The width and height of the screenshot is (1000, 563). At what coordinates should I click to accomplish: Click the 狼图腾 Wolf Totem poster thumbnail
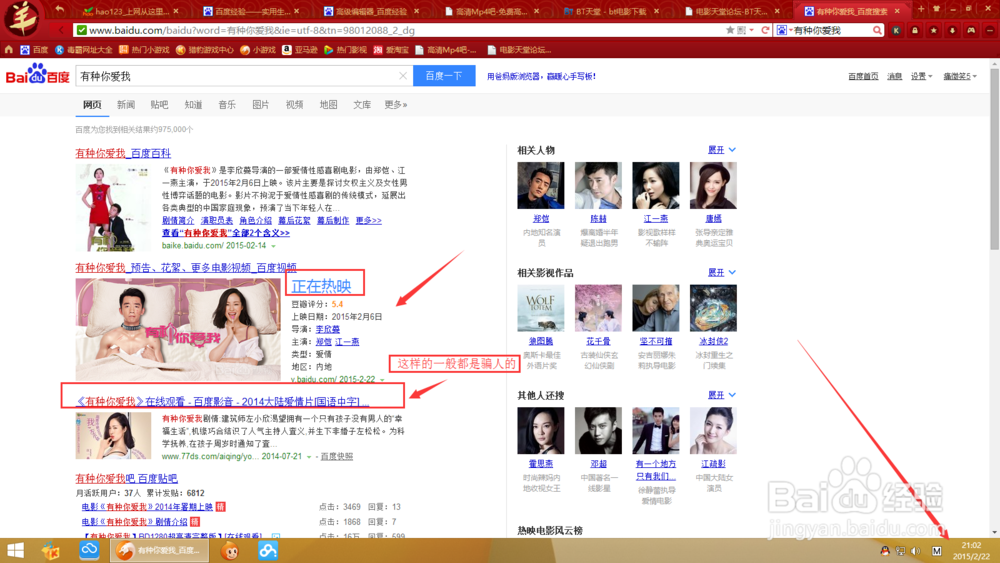click(x=541, y=308)
